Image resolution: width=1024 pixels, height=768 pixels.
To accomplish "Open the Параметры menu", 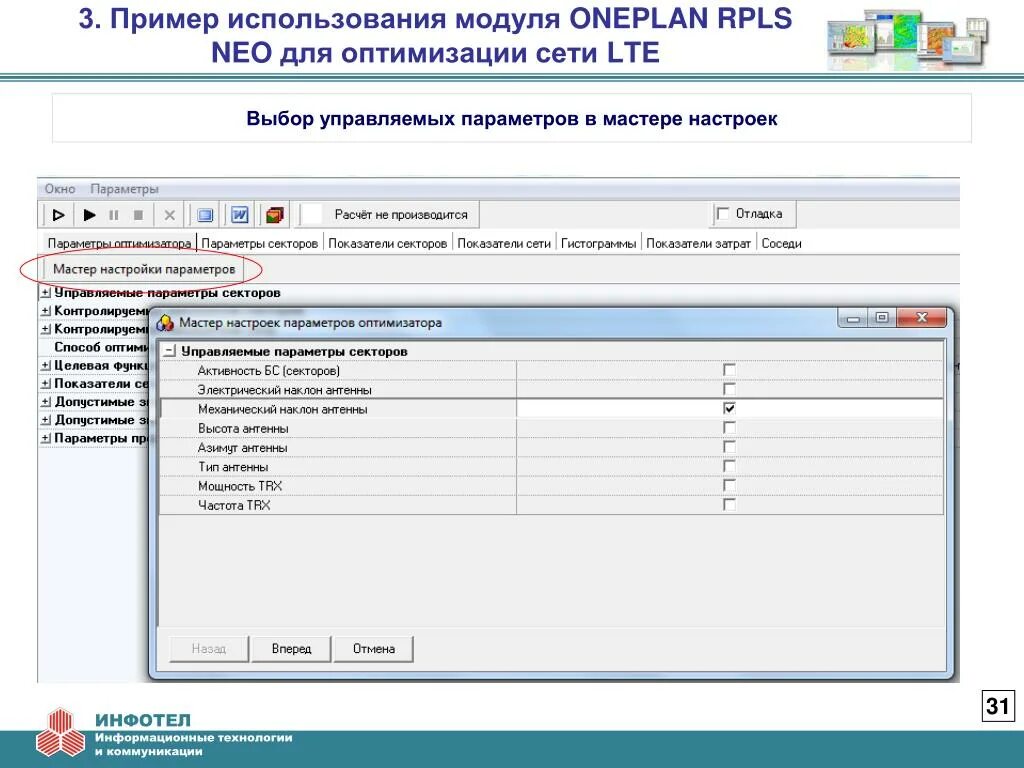I will pyautogui.click(x=124, y=189).
